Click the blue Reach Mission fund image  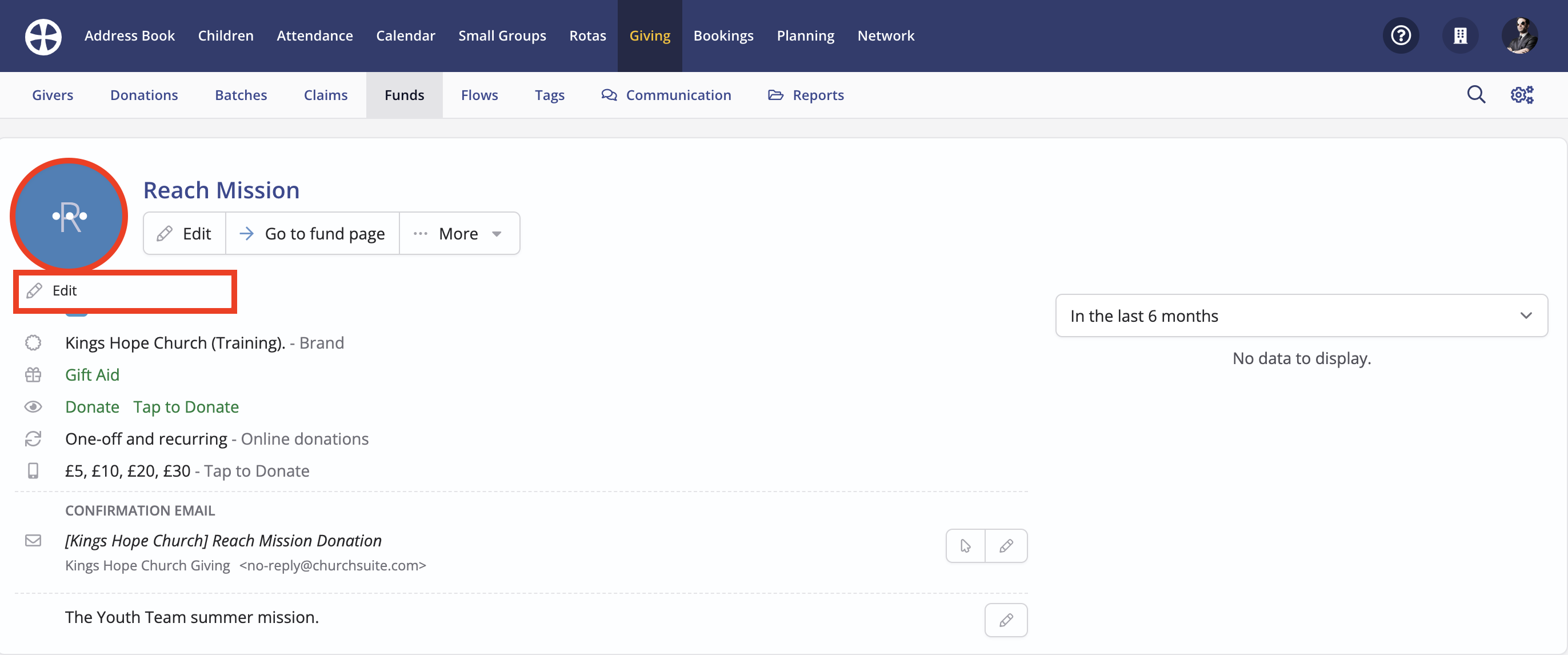click(x=69, y=215)
